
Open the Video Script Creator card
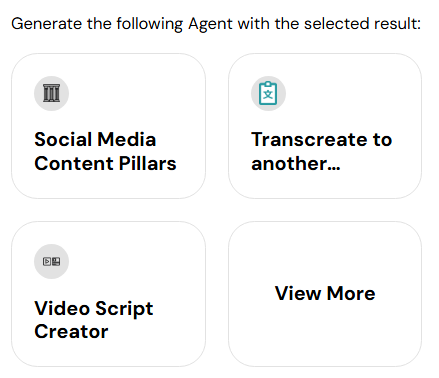tap(108, 294)
